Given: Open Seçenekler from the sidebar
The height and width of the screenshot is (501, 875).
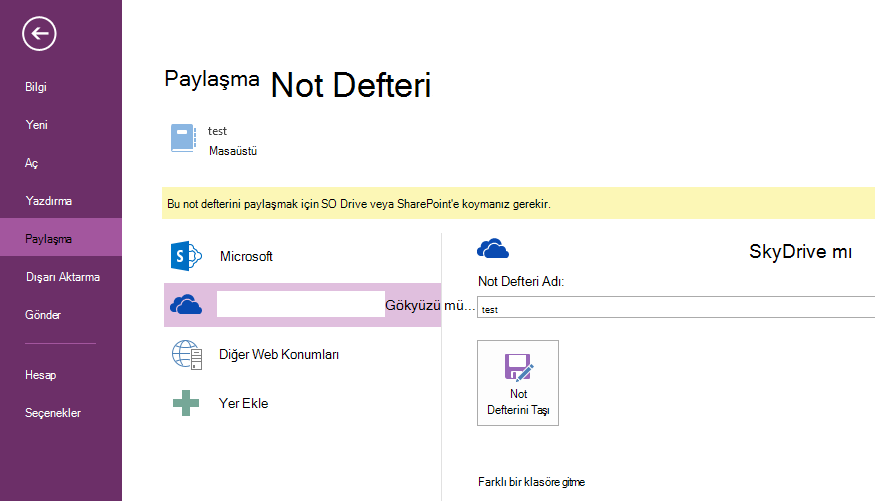Looking at the screenshot, I should tap(53, 413).
